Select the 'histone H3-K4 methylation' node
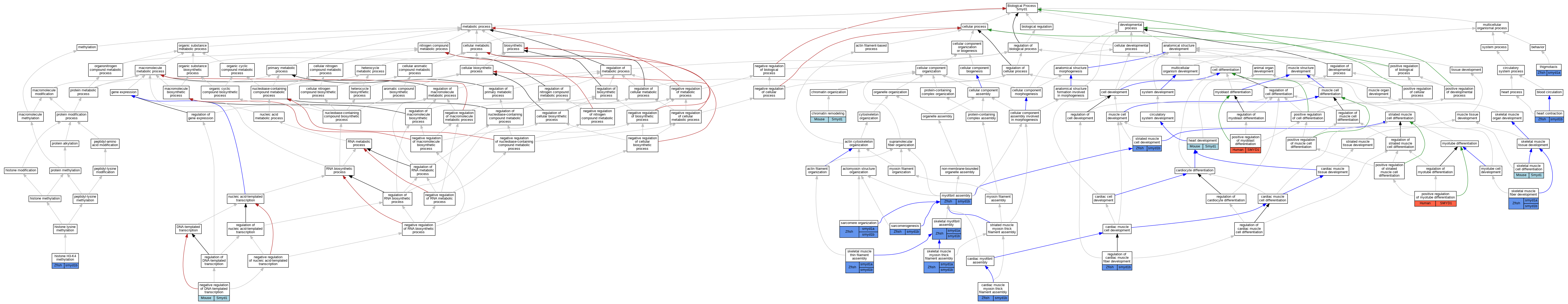Image resolution: width=1568 pixels, height=304 pixels. coord(65,258)
